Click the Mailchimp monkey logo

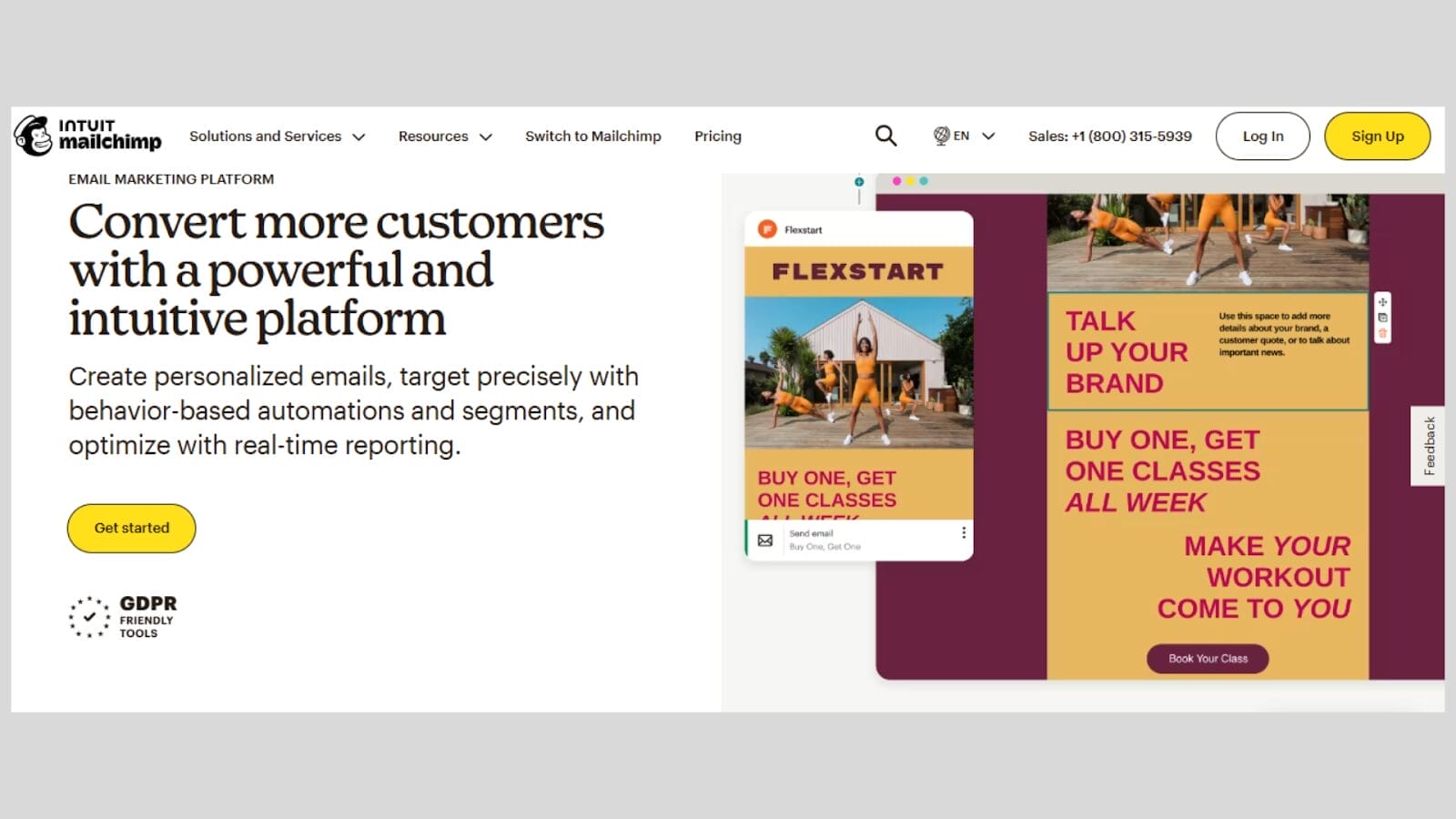pos(34,136)
